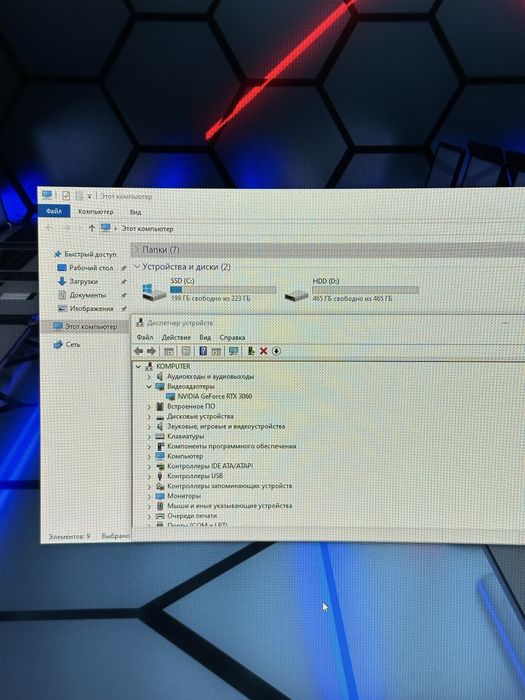Screen dimensions: 525x700
Task: Open the Действие menu in Device Manager
Action: click(176, 338)
